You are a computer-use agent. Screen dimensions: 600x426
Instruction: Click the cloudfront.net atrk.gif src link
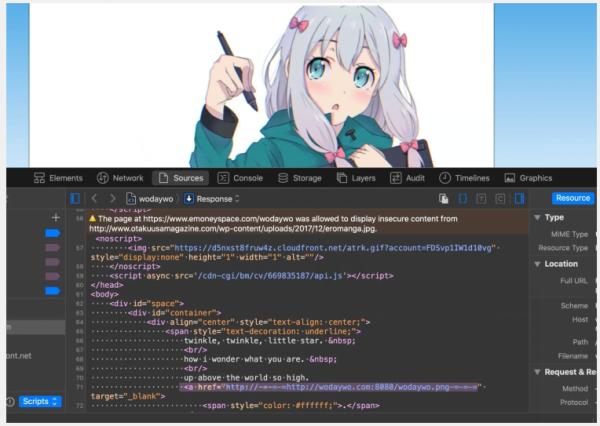(x=333, y=248)
